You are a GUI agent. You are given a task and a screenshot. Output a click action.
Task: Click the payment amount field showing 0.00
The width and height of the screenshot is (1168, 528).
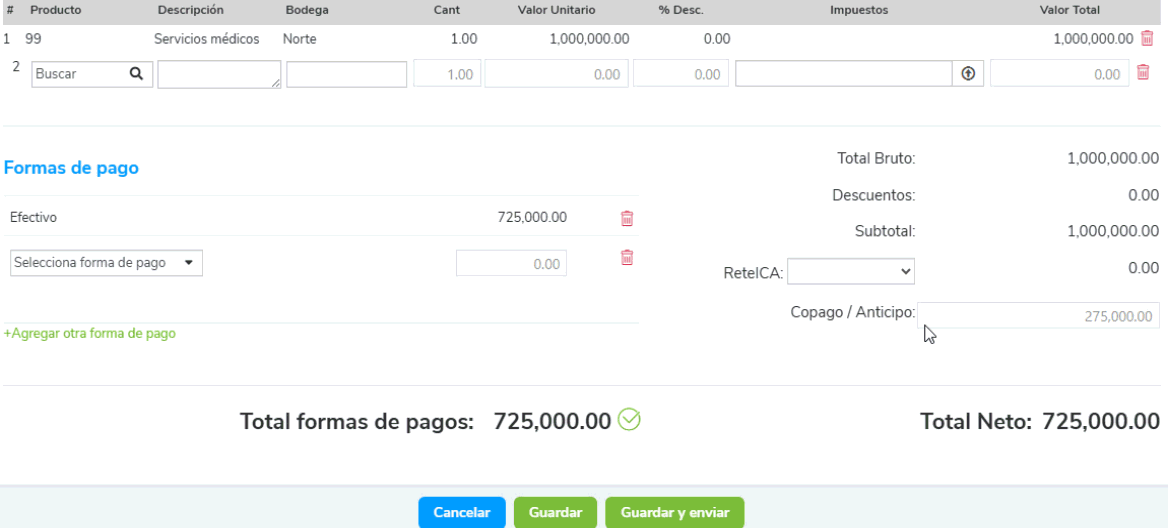click(x=511, y=264)
